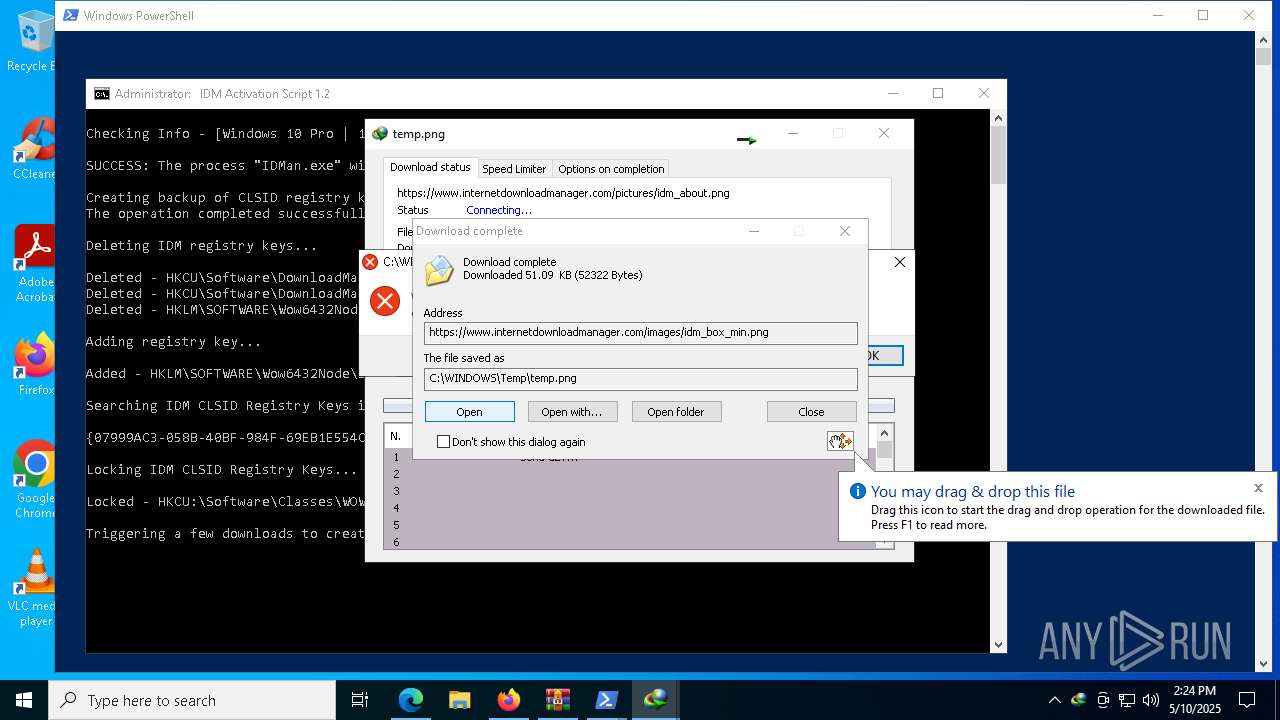
Task: Click the N. column header in connections list
Action: (x=396, y=436)
